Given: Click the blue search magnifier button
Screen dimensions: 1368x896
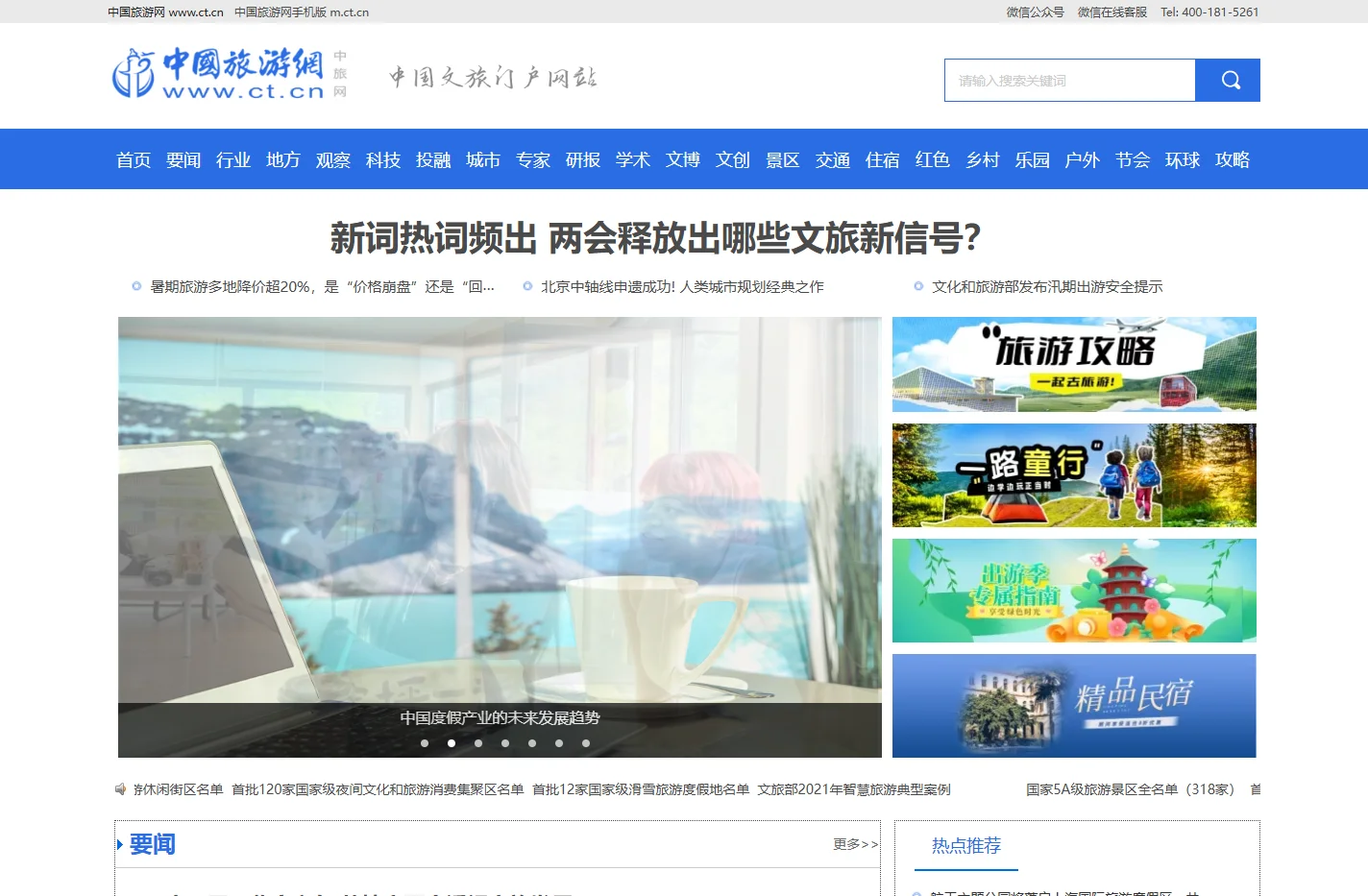Looking at the screenshot, I should 1228,81.
